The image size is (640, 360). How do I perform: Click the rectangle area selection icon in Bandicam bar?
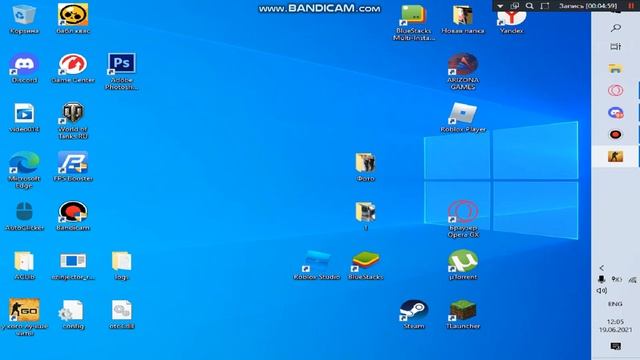pos(544,6)
